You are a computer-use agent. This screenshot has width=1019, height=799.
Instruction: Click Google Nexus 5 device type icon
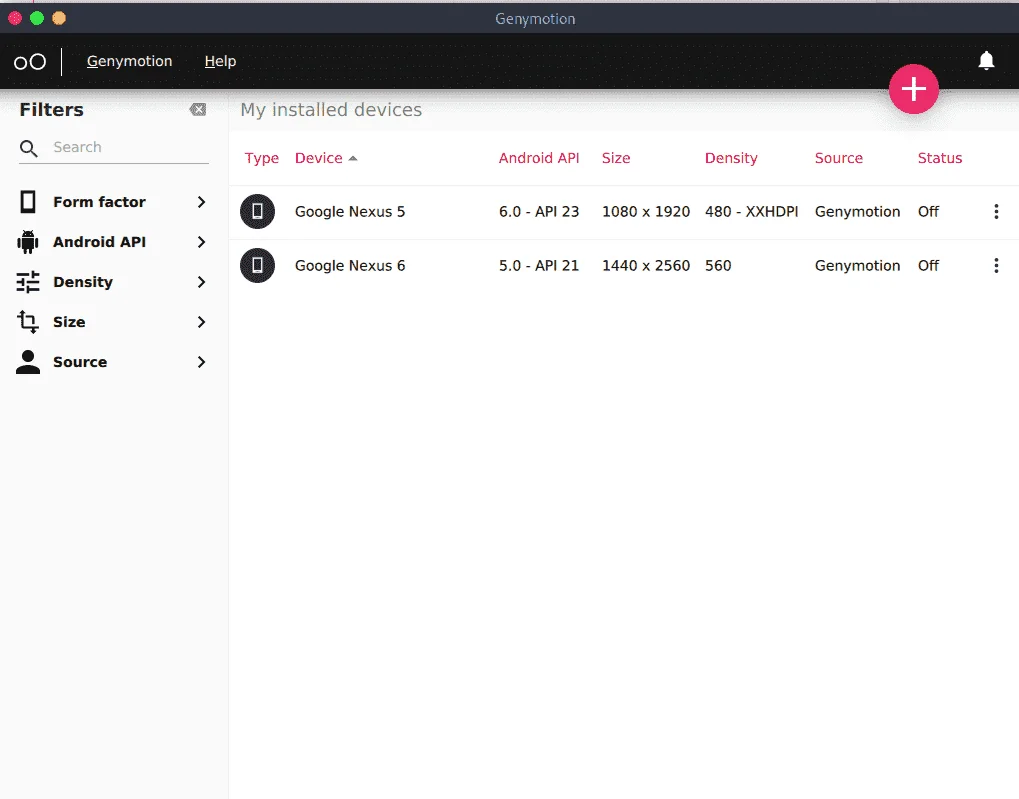click(257, 211)
